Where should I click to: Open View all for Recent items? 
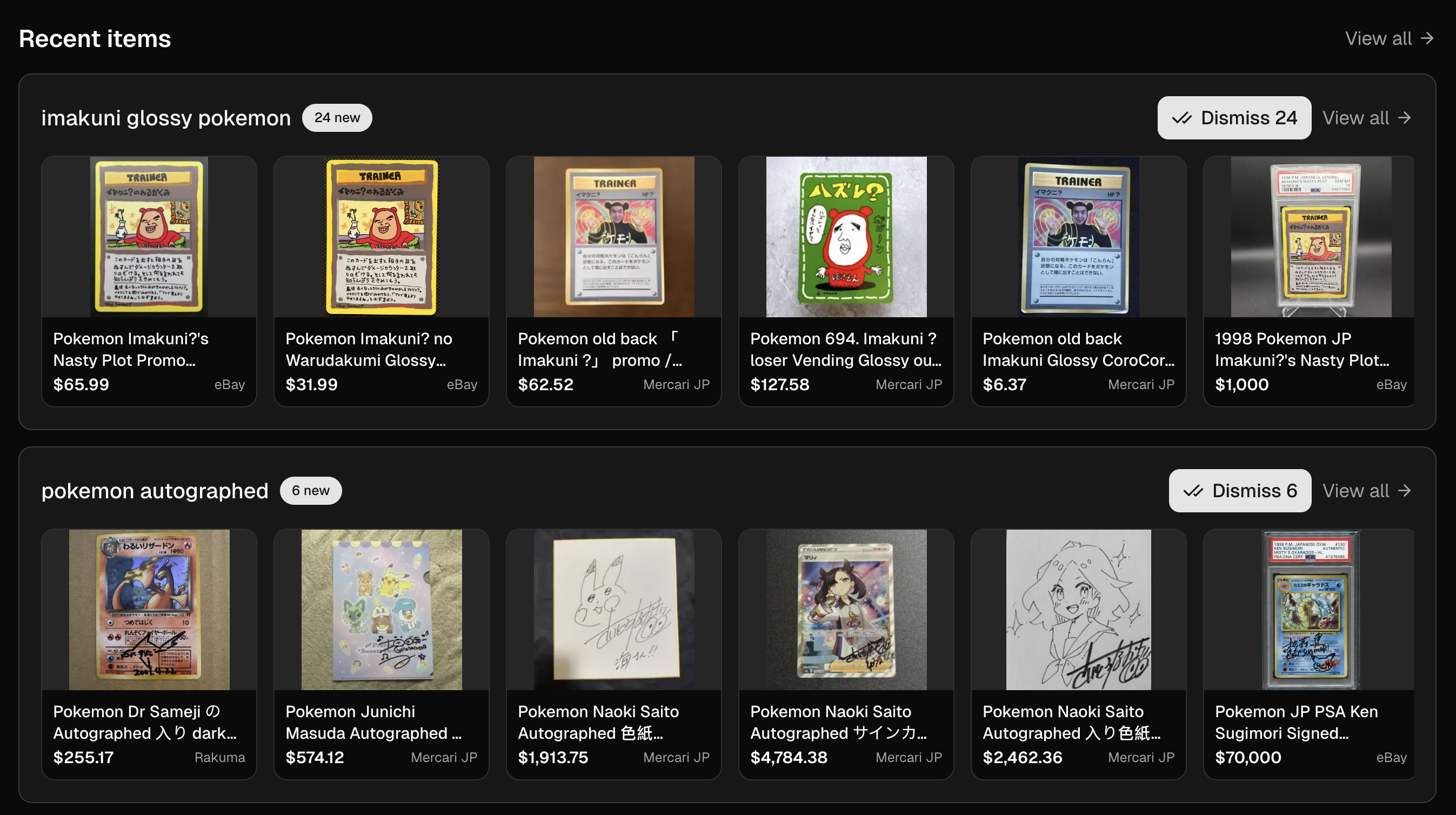[x=1390, y=38]
